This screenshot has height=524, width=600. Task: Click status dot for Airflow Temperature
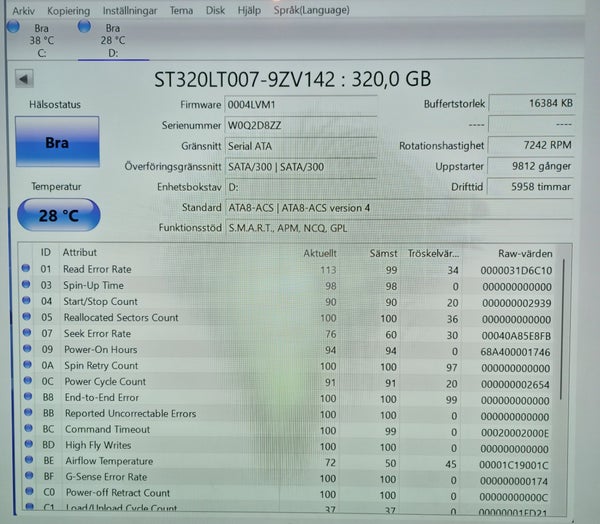pyautogui.click(x=29, y=460)
